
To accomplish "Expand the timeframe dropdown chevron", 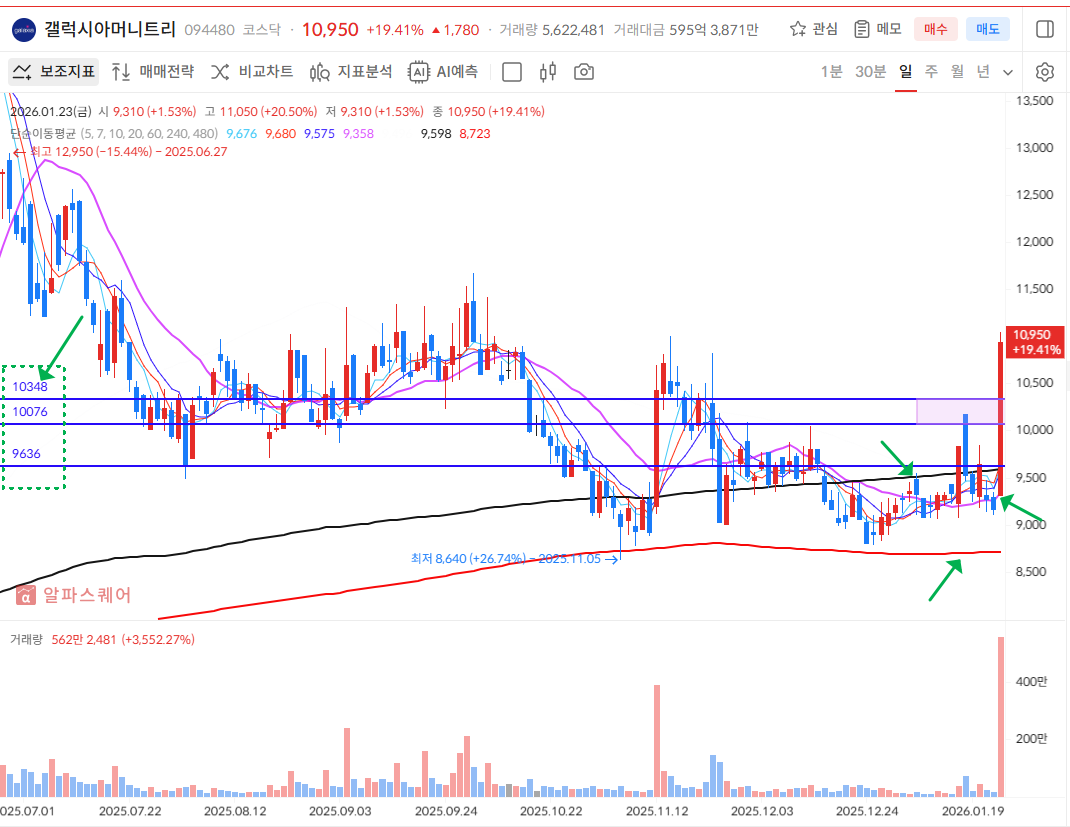I will 1008,72.
